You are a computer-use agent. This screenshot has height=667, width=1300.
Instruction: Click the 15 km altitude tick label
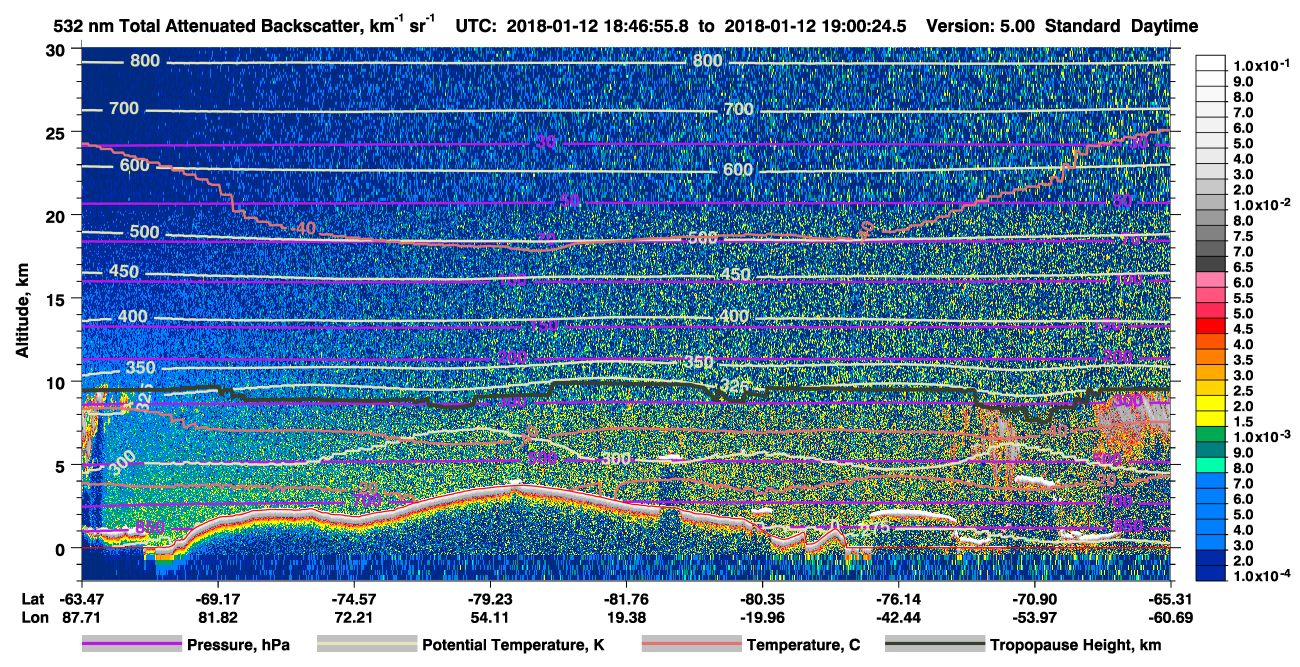coord(58,298)
